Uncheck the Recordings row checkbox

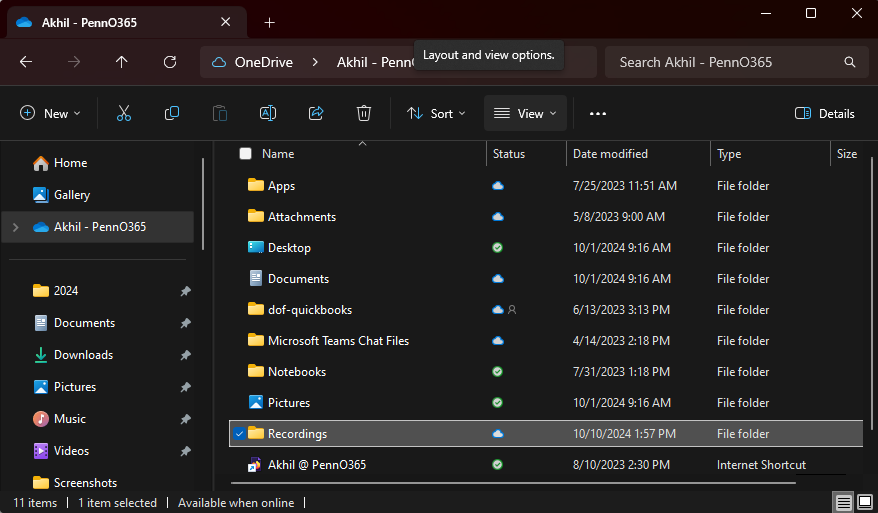[x=239, y=433]
